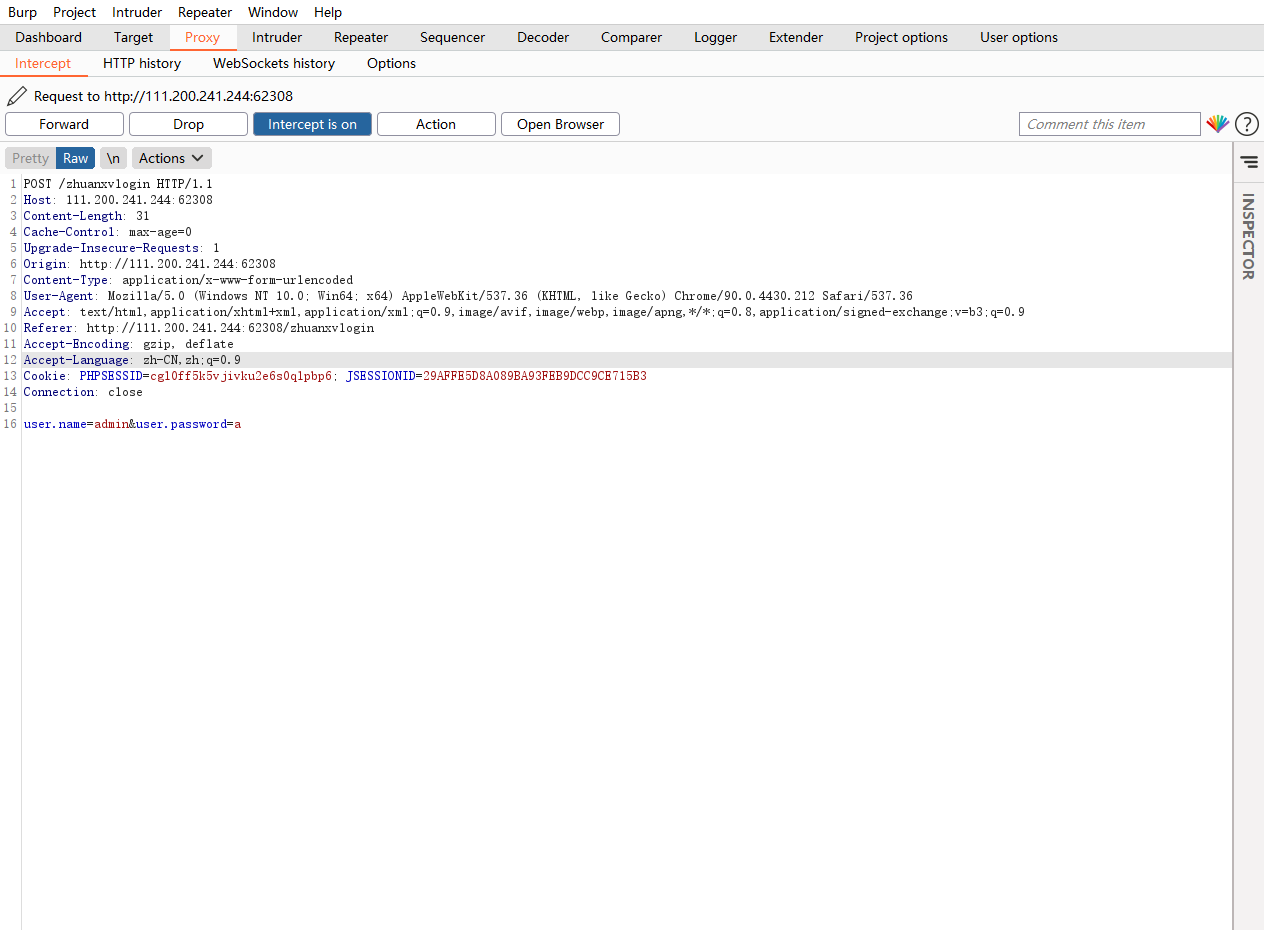The height and width of the screenshot is (930, 1264).
Task: Open the Project menu
Action: click(x=74, y=12)
